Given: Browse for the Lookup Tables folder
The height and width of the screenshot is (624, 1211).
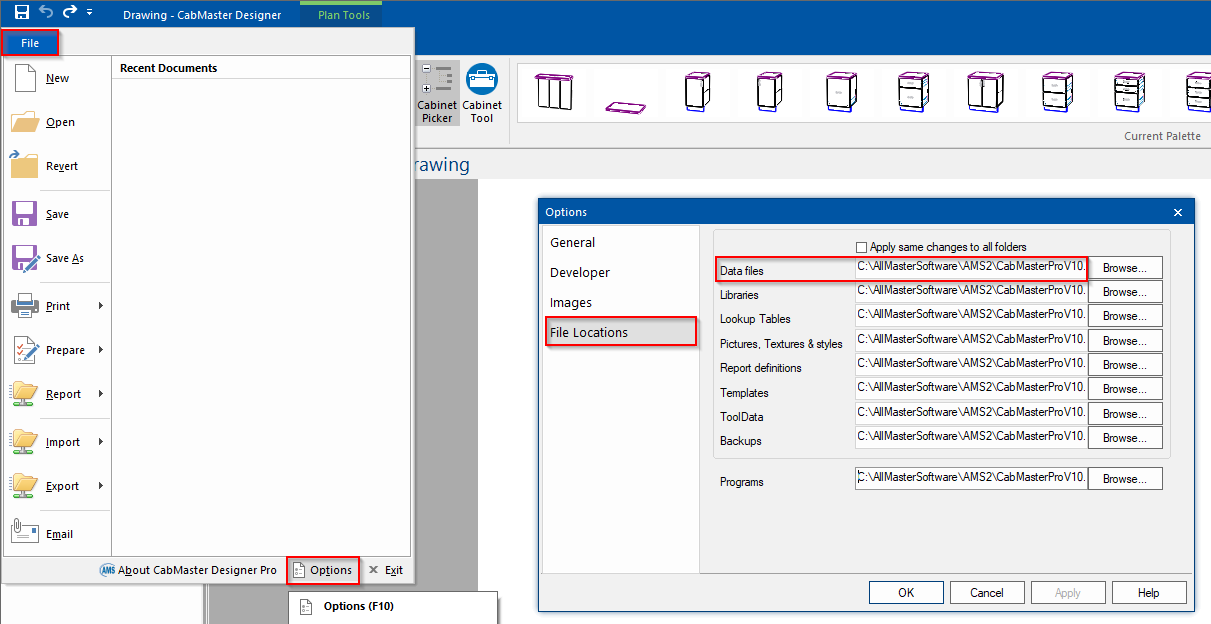Looking at the screenshot, I should coord(1125,316).
